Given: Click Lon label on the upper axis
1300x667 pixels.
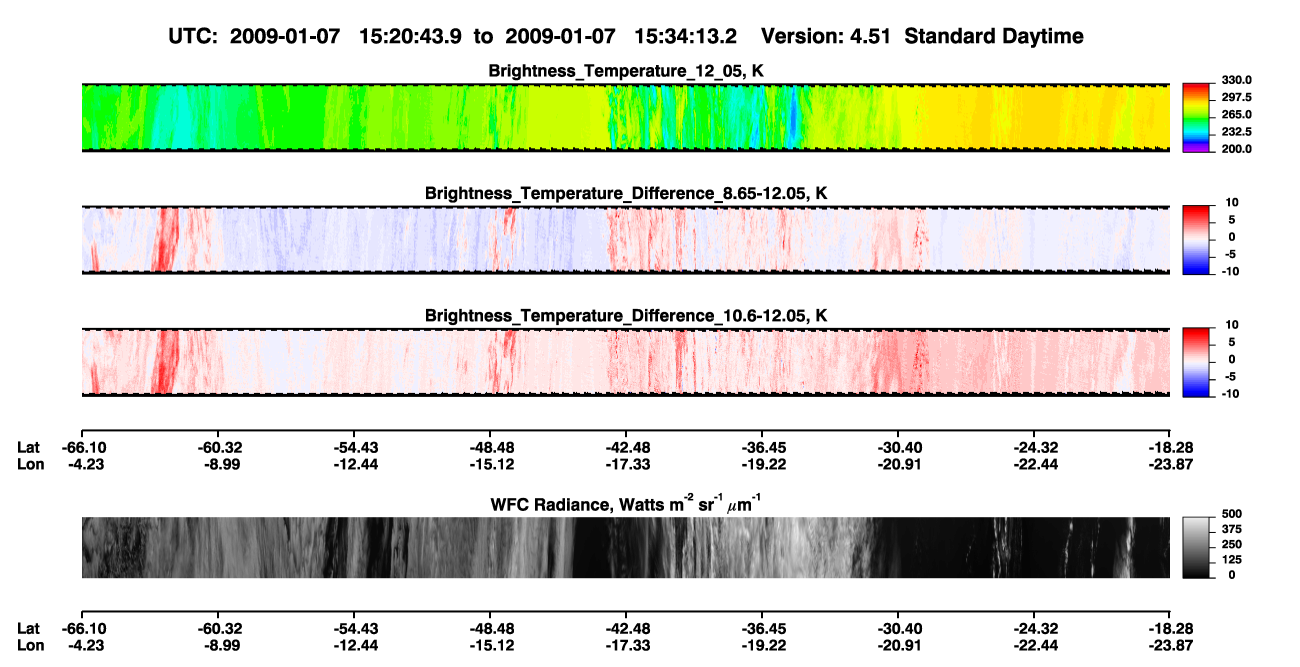Looking at the screenshot, I should coord(29,463).
